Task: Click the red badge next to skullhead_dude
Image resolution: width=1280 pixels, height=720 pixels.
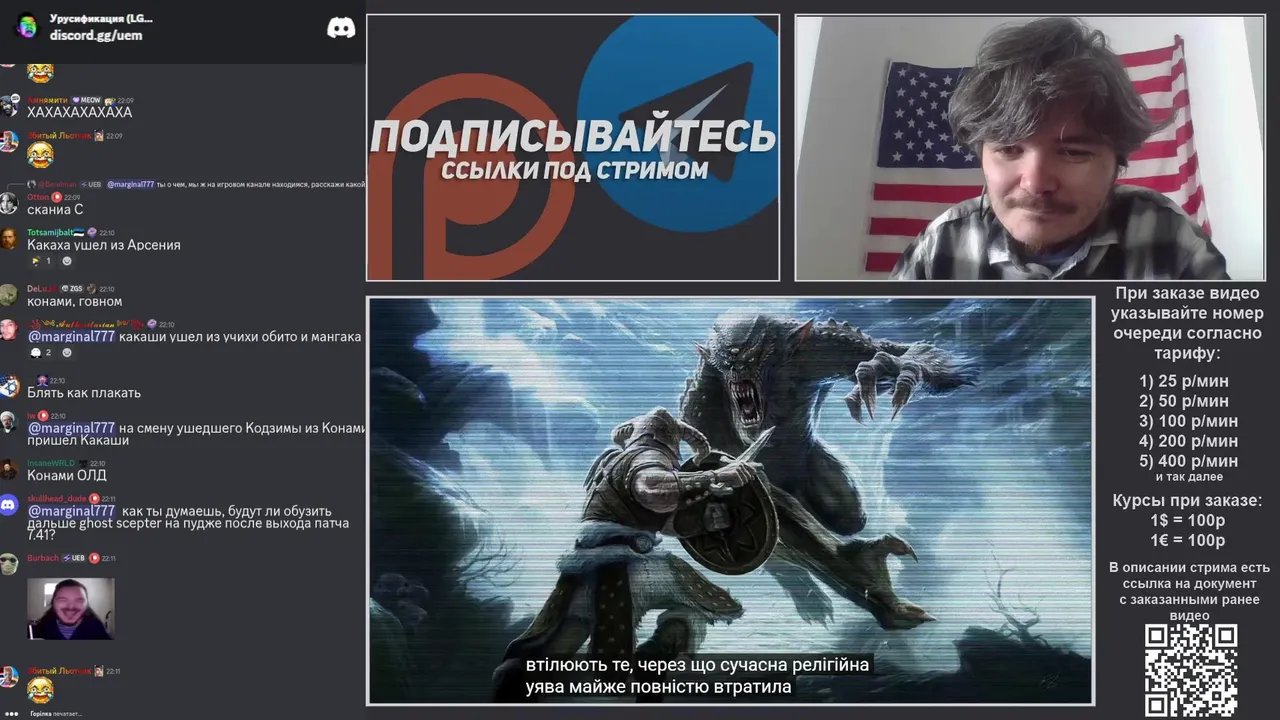Action: click(x=95, y=498)
